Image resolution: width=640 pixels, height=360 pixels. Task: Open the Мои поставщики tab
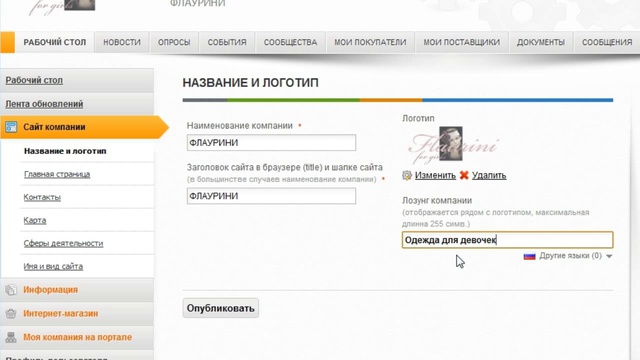(462, 42)
